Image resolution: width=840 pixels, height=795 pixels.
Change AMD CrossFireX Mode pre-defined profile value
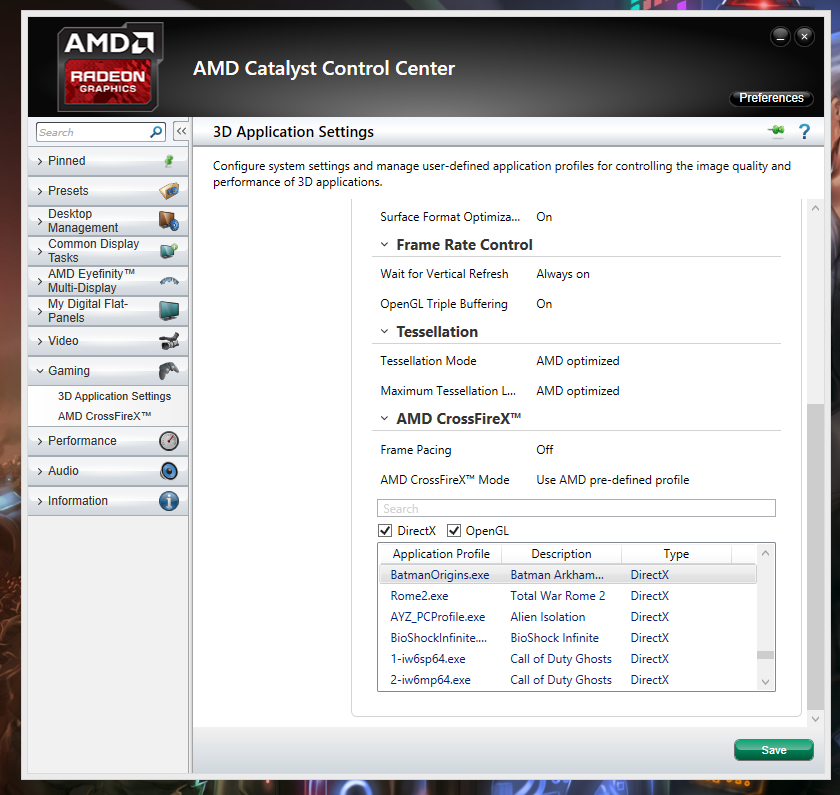[612, 479]
